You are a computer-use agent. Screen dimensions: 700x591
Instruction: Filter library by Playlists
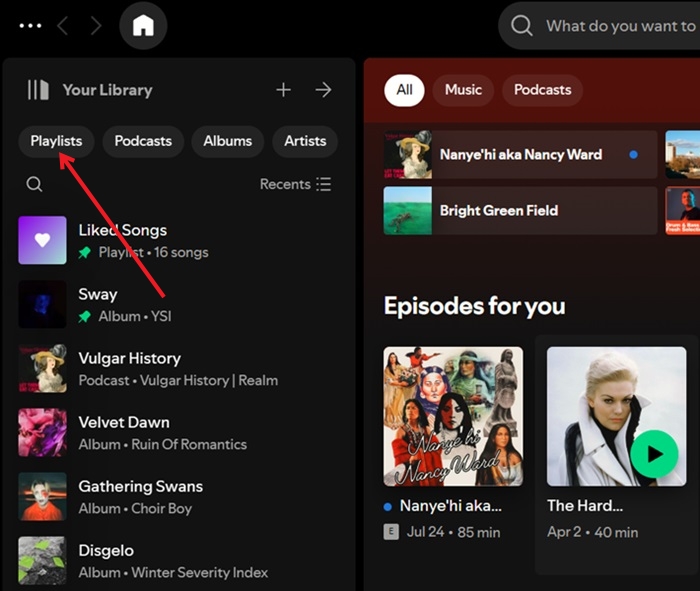point(56,141)
